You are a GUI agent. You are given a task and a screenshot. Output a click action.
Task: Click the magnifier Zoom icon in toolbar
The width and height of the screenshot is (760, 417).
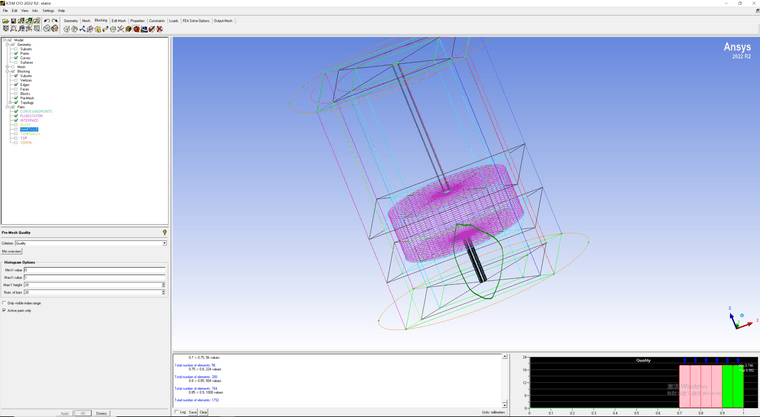[x=13, y=29]
